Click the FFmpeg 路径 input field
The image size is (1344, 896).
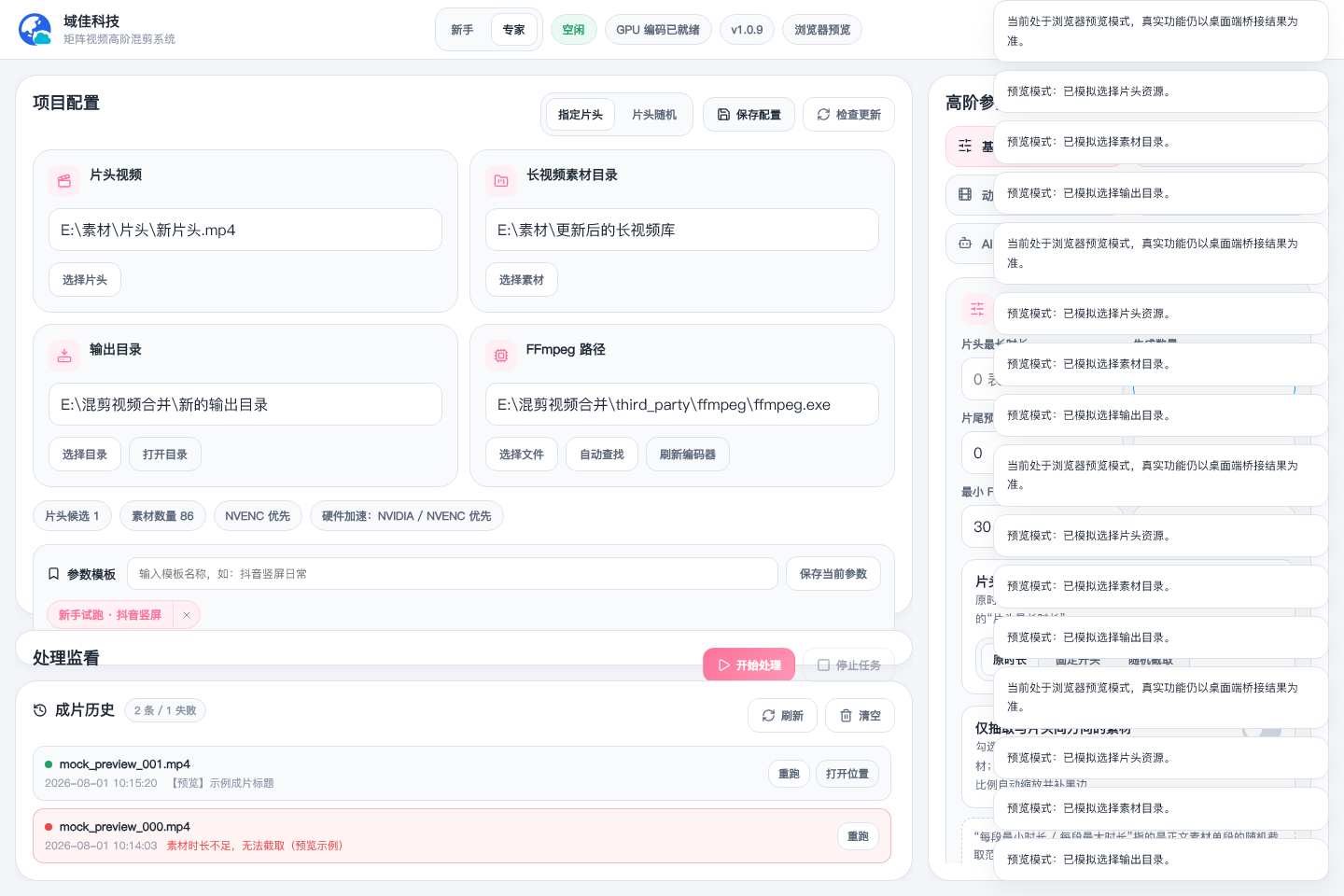[x=682, y=404]
